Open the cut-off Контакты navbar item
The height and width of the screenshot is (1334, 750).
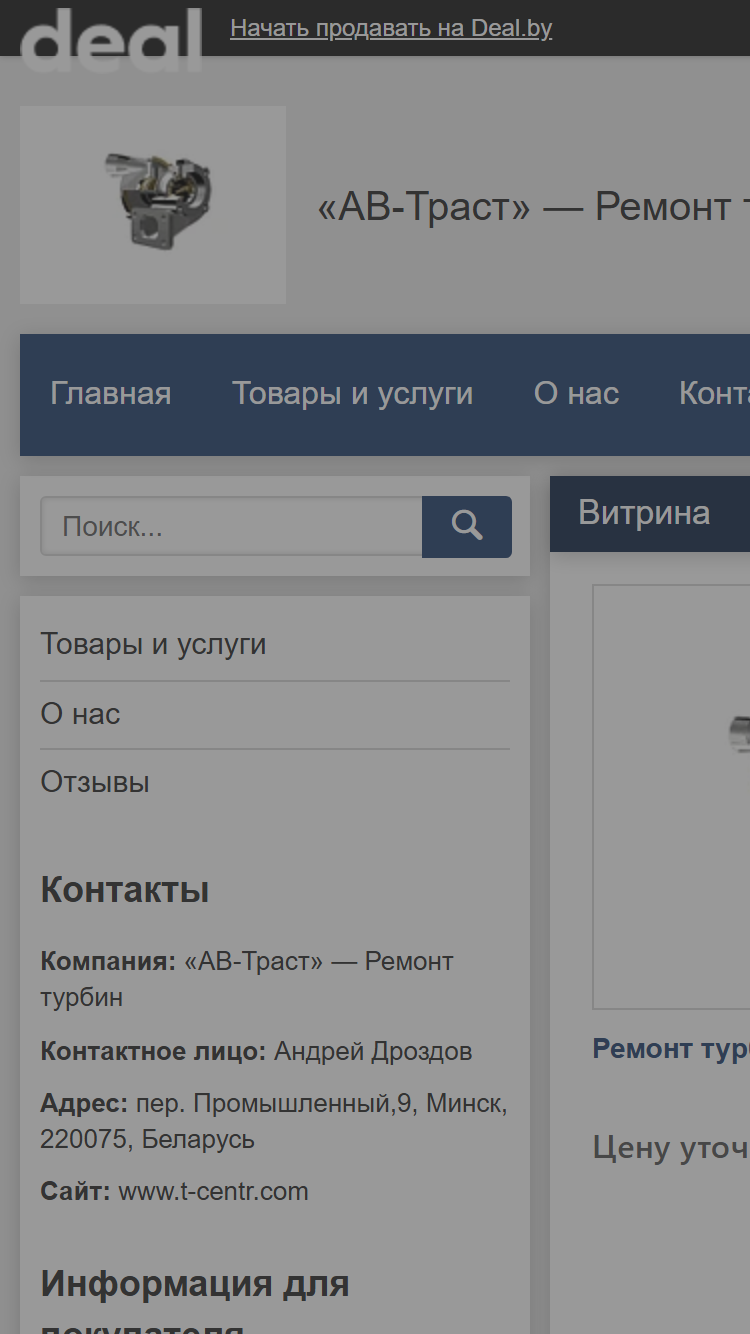[714, 394]
